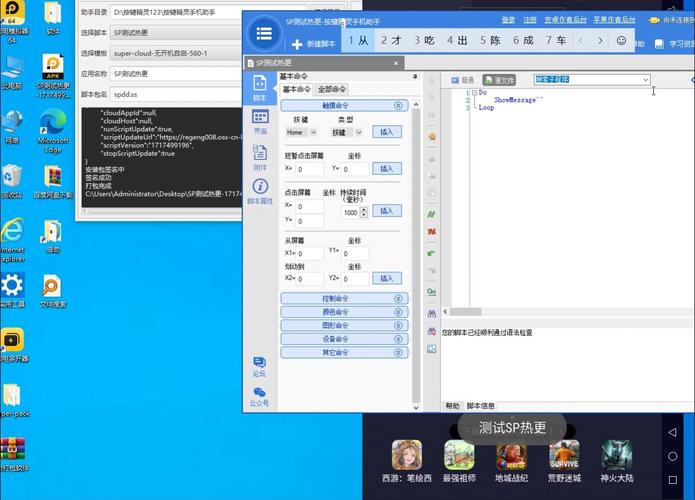The height and width of the screenshot is (500, 695).
Task: Click the 应用名称 field in packer window
Action: pyautogui.click(x=176, y=74)
